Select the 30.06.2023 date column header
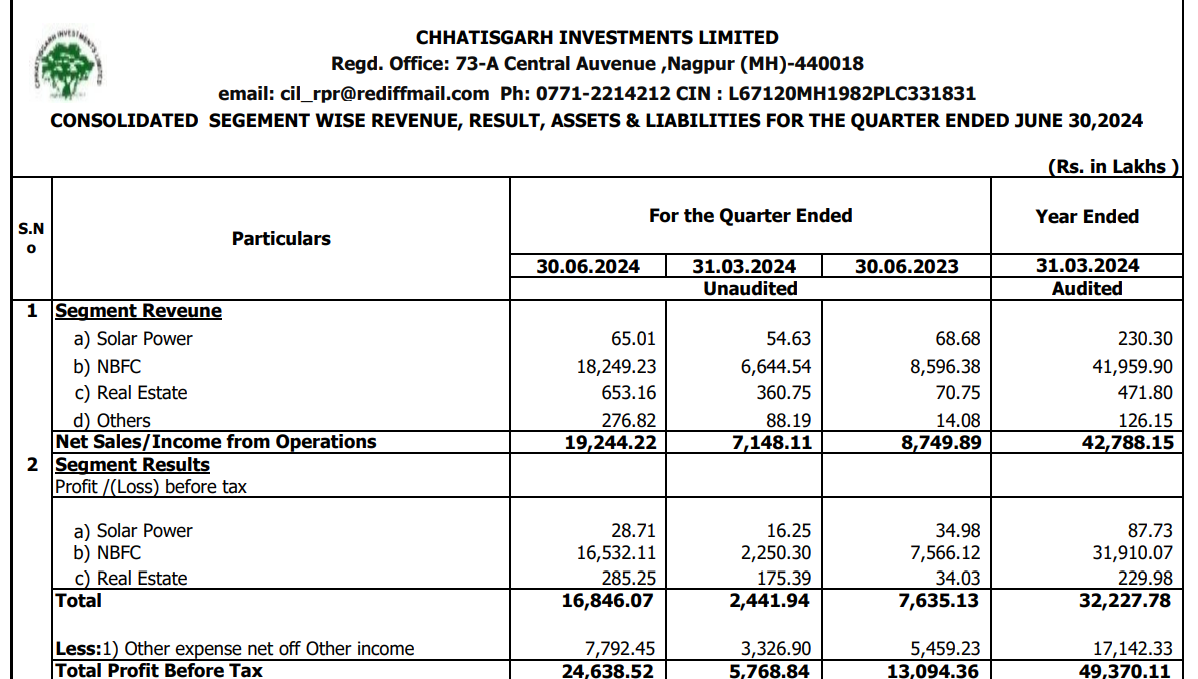The image size is (1198, 679). 907,267
